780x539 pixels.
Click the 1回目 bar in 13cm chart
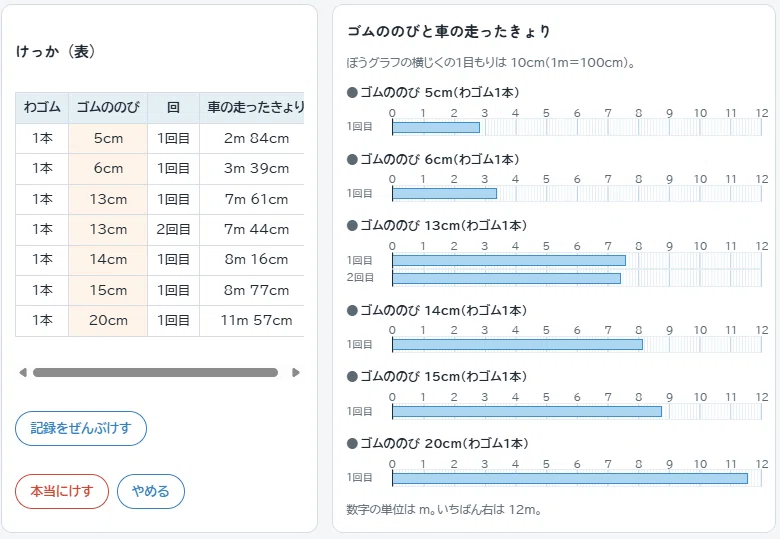pyautogui.click(x=509, y=261)
